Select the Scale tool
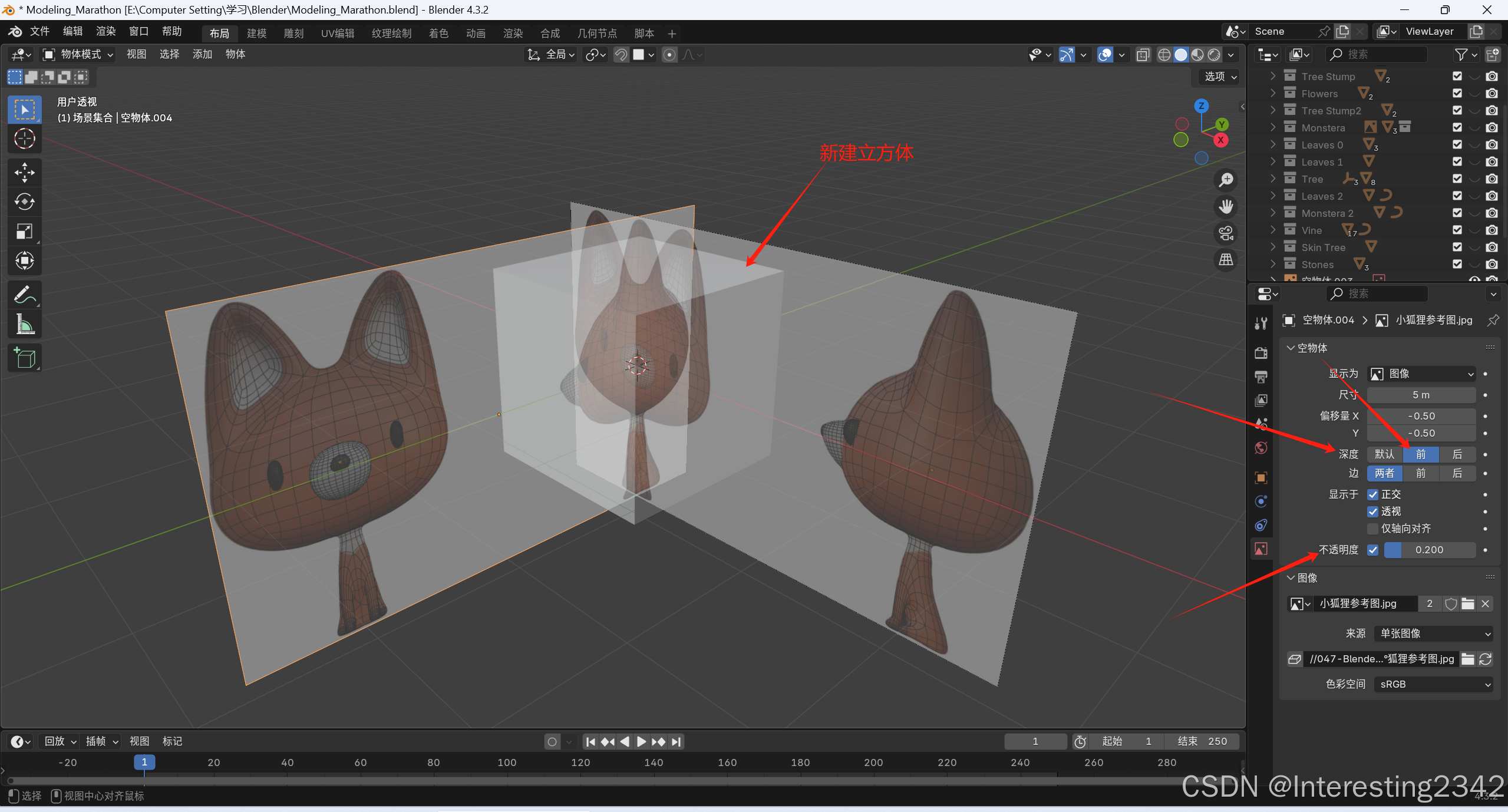 pos(24,231)
